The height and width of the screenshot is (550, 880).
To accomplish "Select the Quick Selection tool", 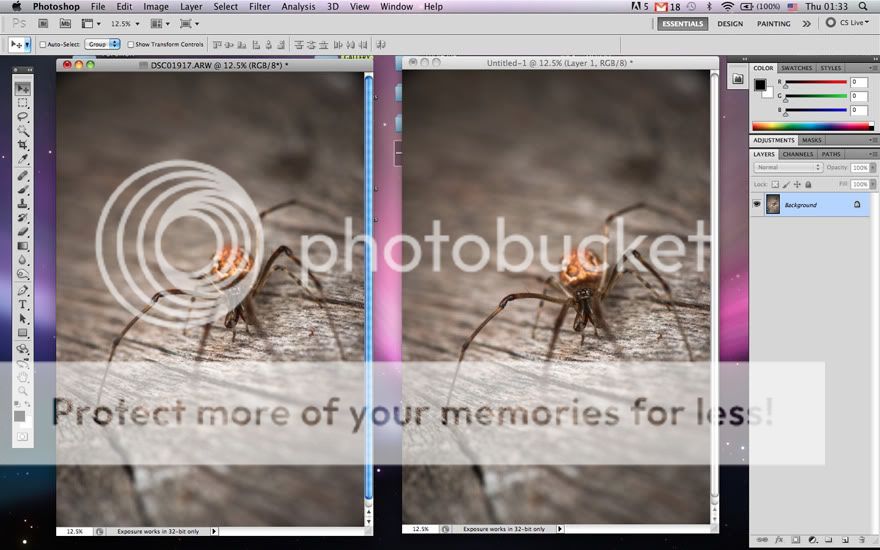I will point(22,131).
